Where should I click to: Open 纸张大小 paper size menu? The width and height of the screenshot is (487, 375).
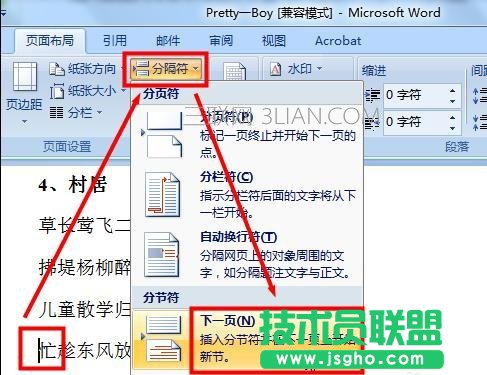[x=87, y=91]
